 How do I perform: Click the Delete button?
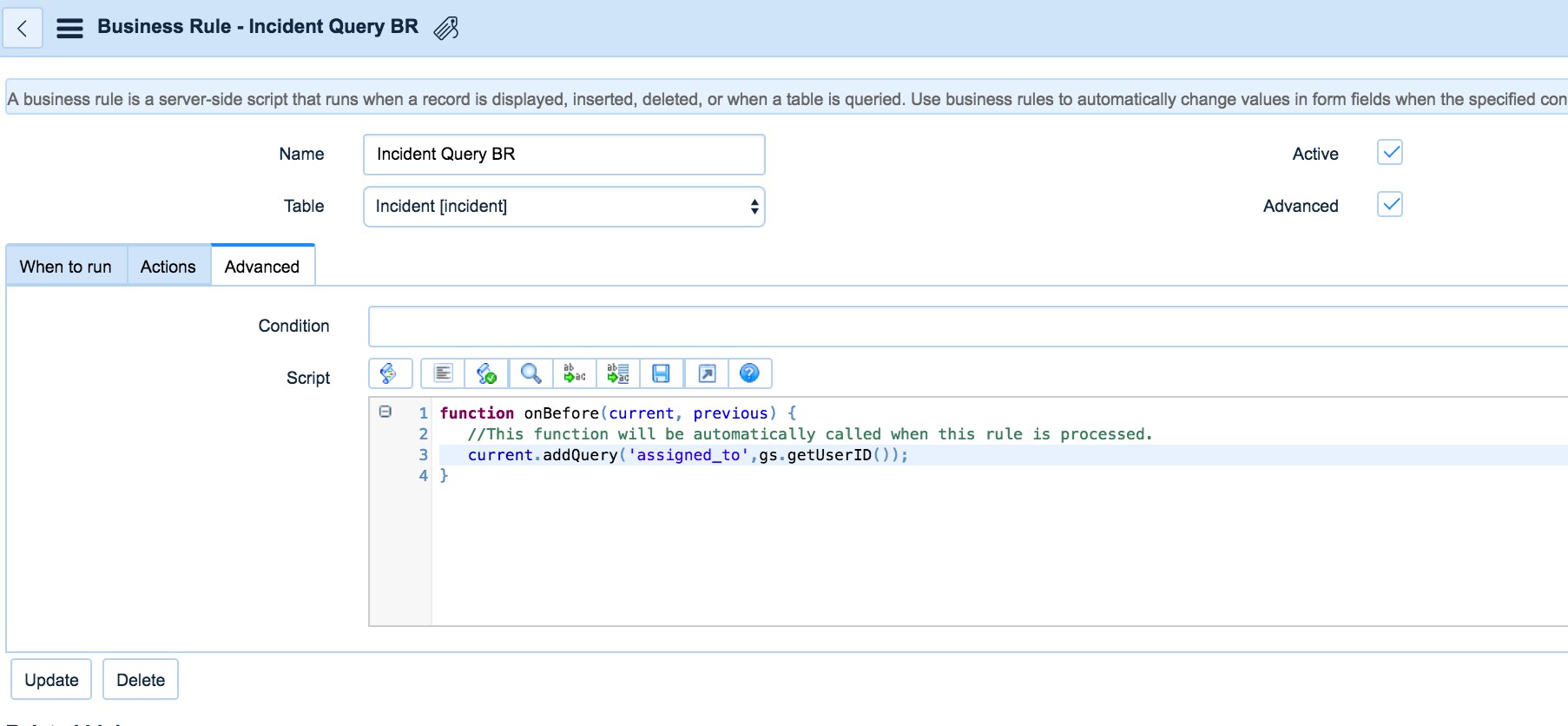(141, 680)
